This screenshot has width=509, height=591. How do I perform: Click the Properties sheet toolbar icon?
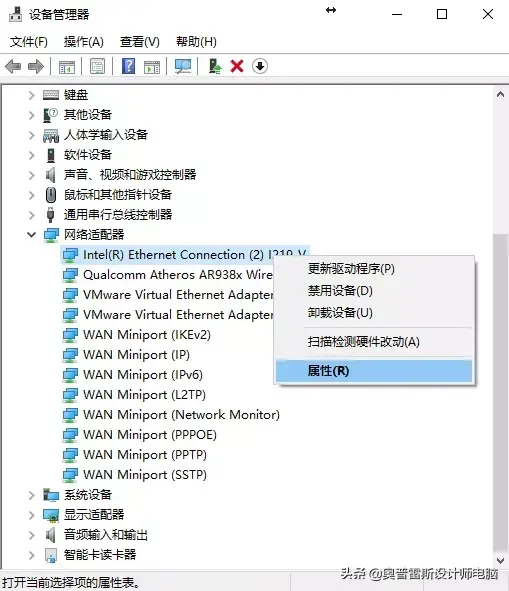(98, 66)
